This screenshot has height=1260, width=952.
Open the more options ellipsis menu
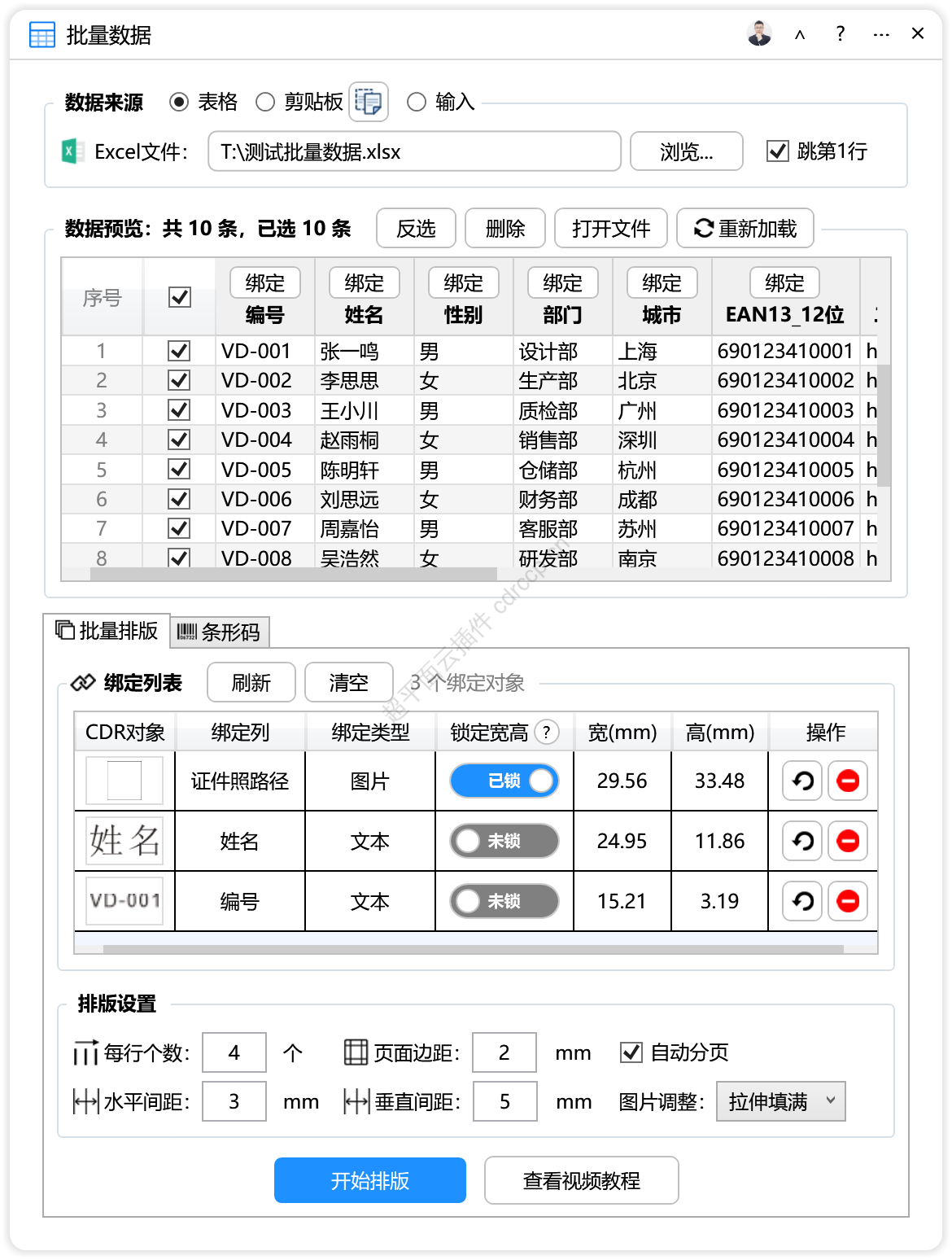(880, 34)
